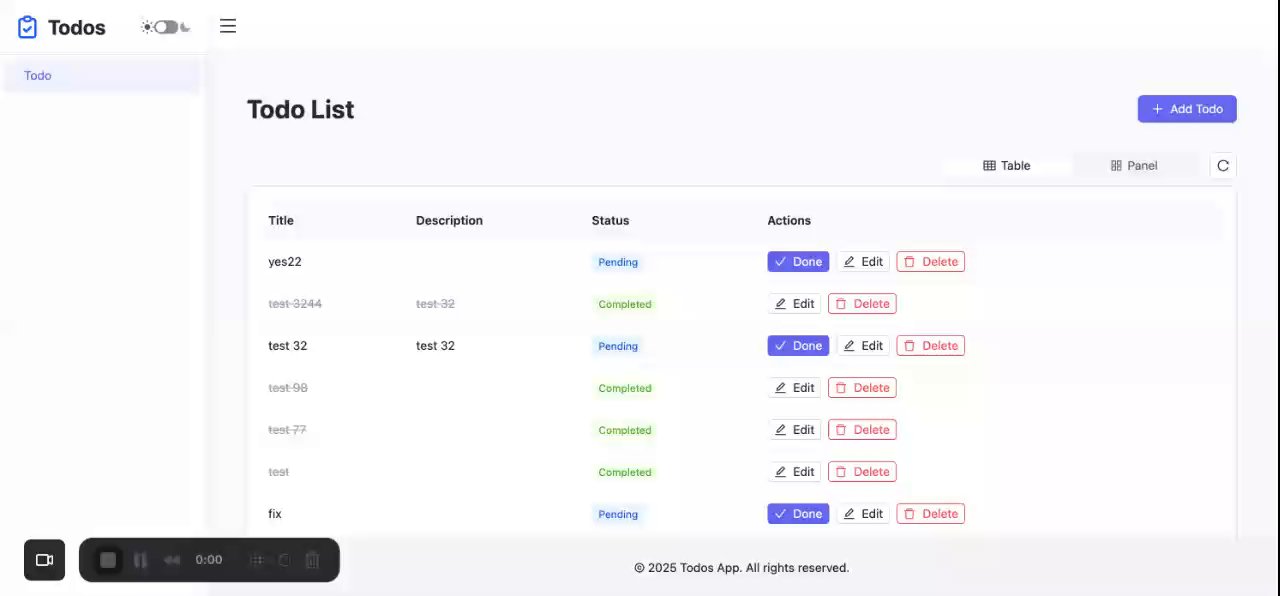The image size is (1280, 596).
Task: Click the Completed tag in test 98 row
Action: pyautogui.click(x=625, y=388)
